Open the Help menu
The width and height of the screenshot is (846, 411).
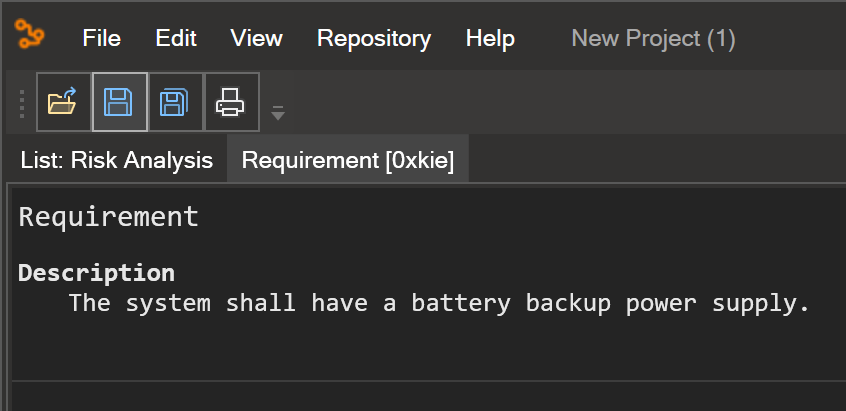(490, 38)
